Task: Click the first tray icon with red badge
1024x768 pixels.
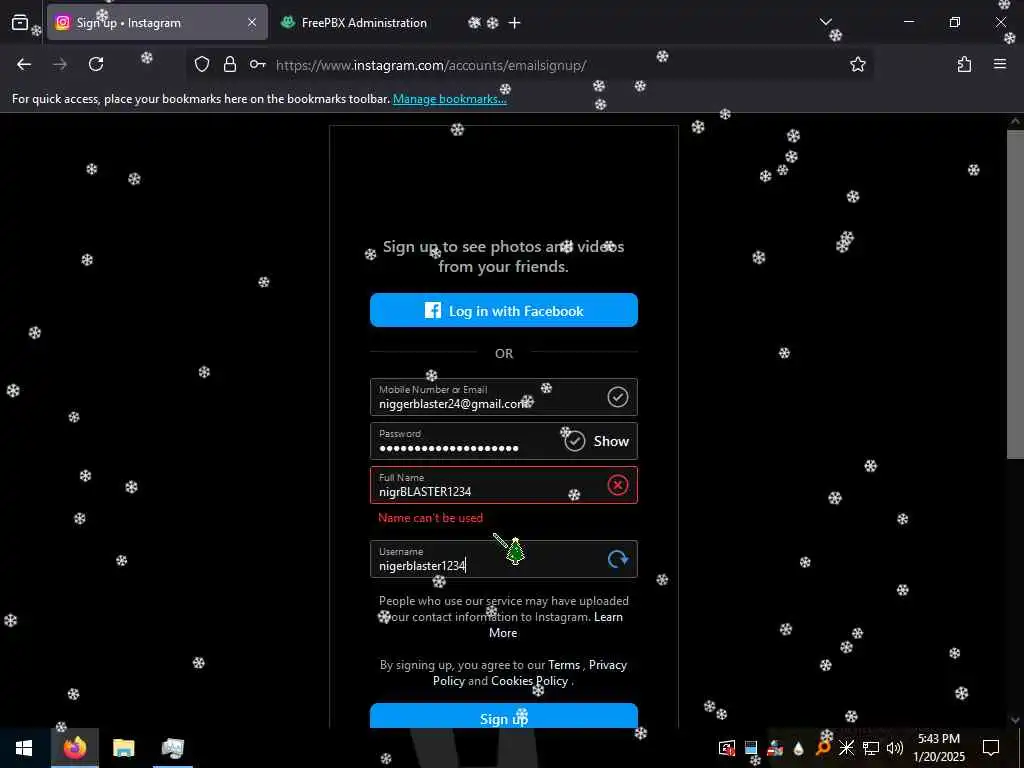Action: 727,748
